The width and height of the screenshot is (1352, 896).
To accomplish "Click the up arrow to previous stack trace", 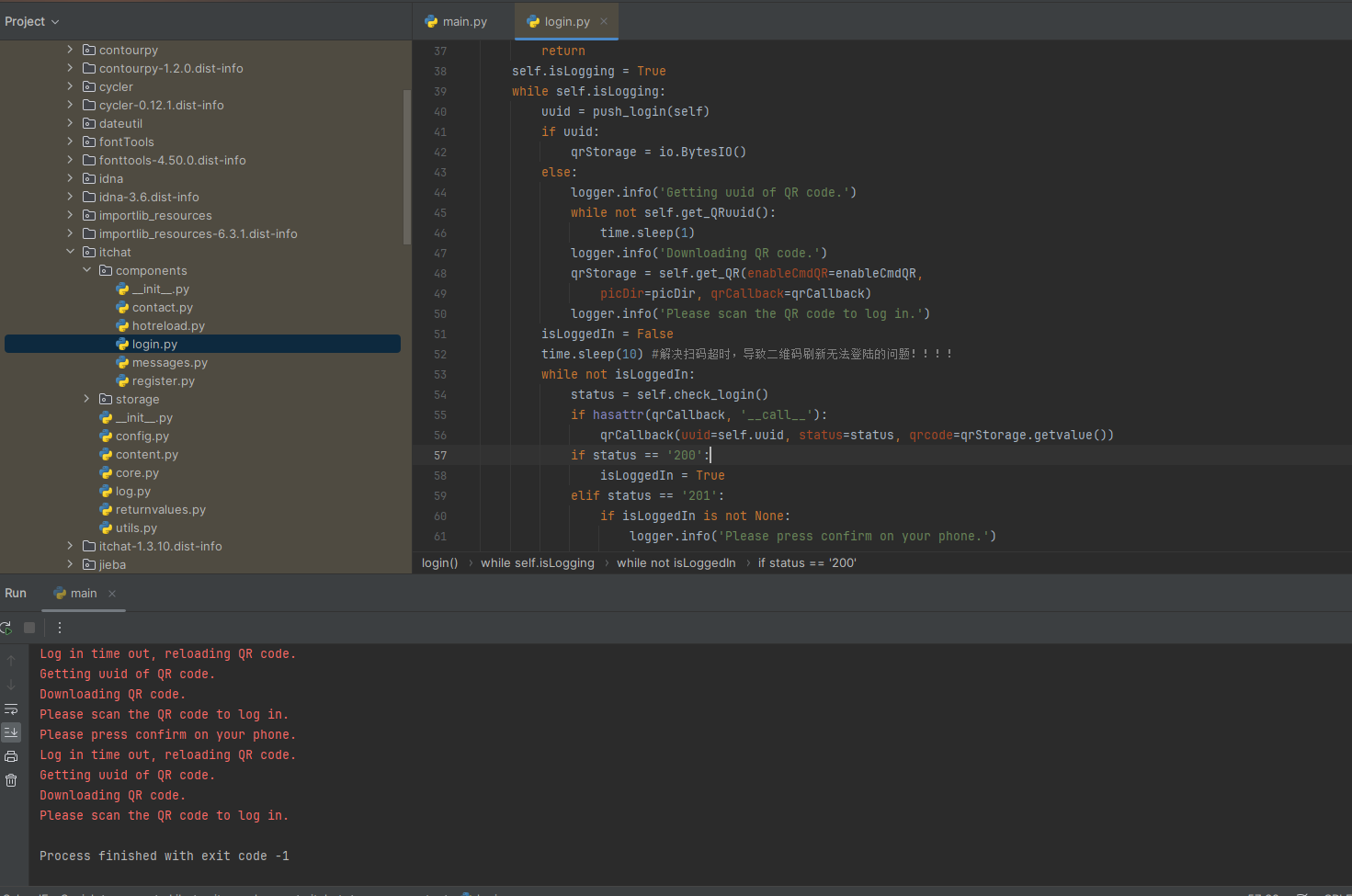I will [11, 661].
